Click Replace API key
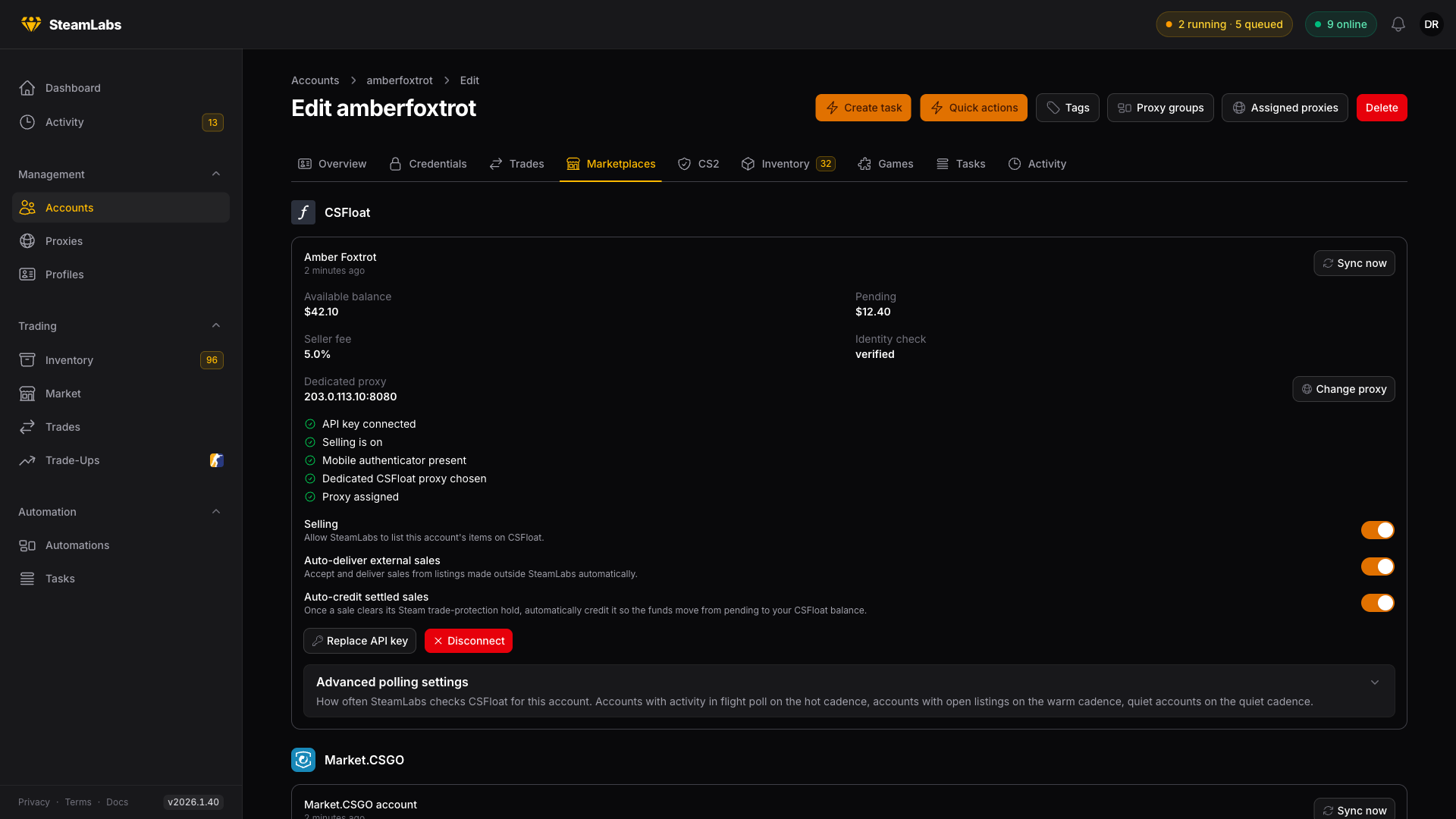The height and width of the screenshot is (819, 1456). (x=359, y=641)
